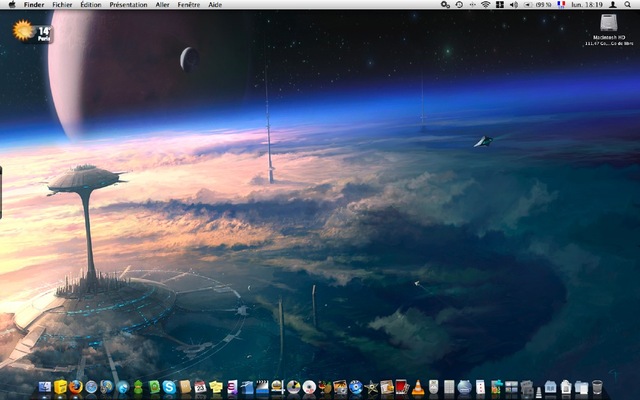Open the Présentation menu
This screenshot has height=400, width=640.
[x=128, y=5]
